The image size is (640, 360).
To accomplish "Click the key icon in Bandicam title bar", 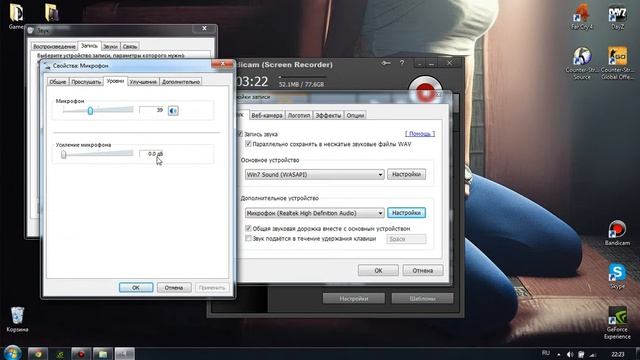I will tap(386, 63).
